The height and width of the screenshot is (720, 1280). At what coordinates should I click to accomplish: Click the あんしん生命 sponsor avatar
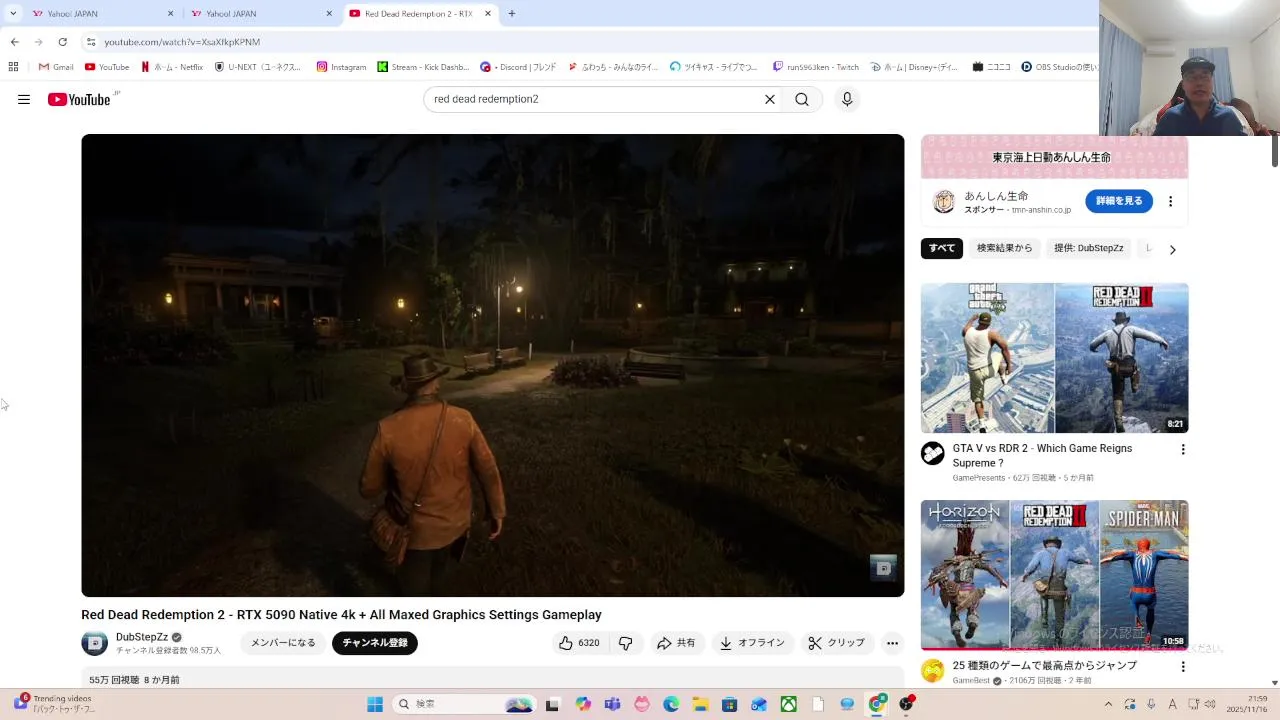click(944, 202)
